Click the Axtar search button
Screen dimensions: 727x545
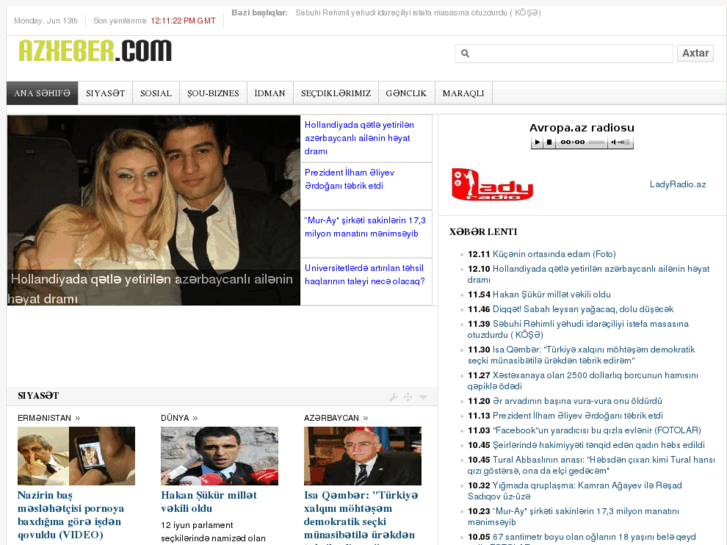695,53
